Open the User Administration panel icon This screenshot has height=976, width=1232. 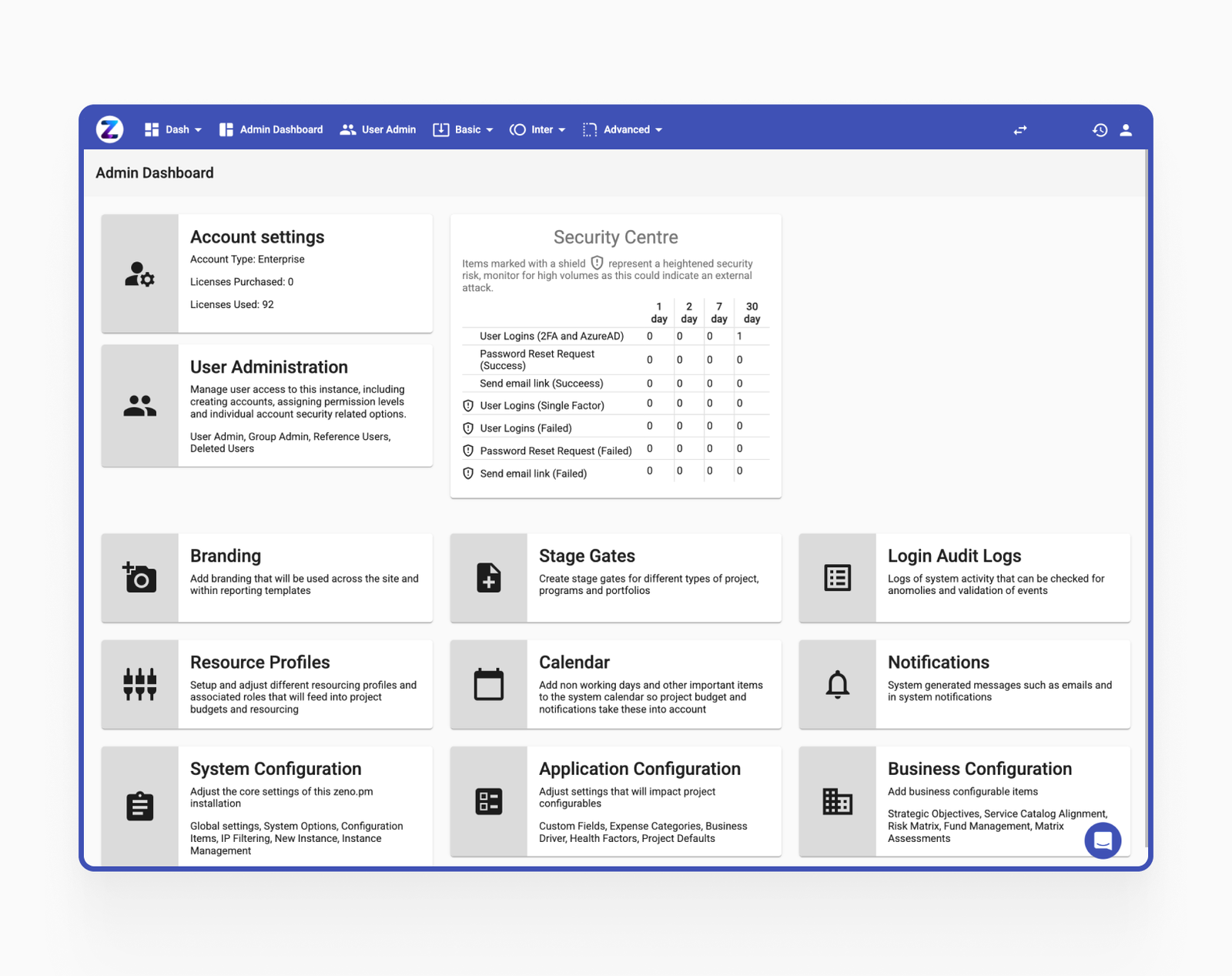click(139, 405)
